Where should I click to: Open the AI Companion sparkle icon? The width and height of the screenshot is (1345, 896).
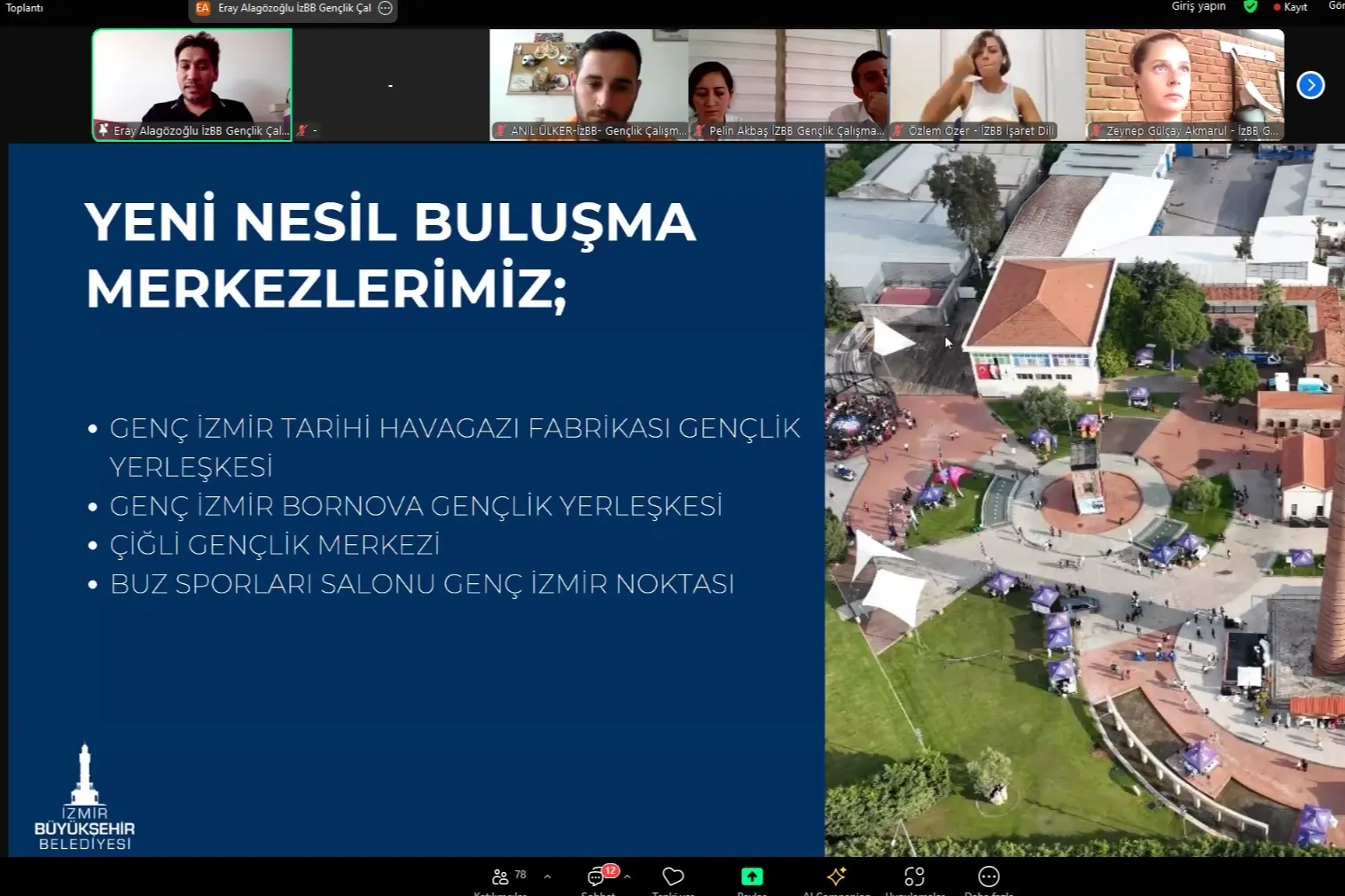click(x=836, y=877)
